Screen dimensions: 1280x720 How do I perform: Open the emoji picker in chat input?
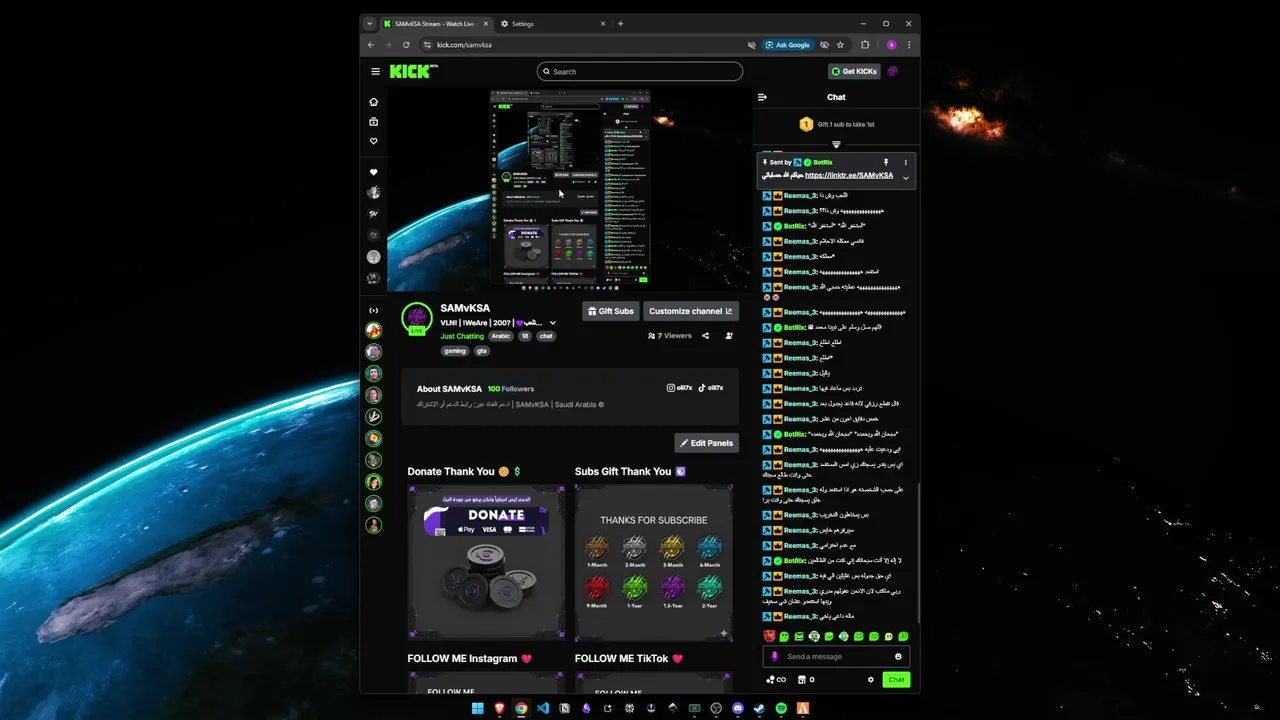898,657
